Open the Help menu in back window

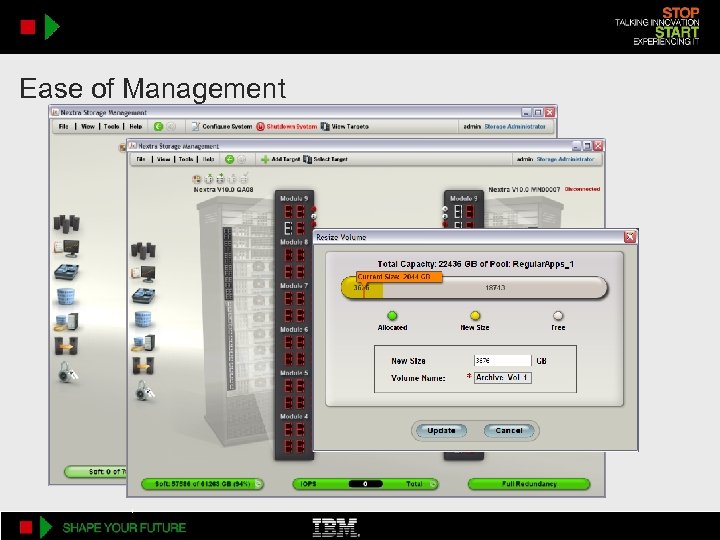click(135, 126)
